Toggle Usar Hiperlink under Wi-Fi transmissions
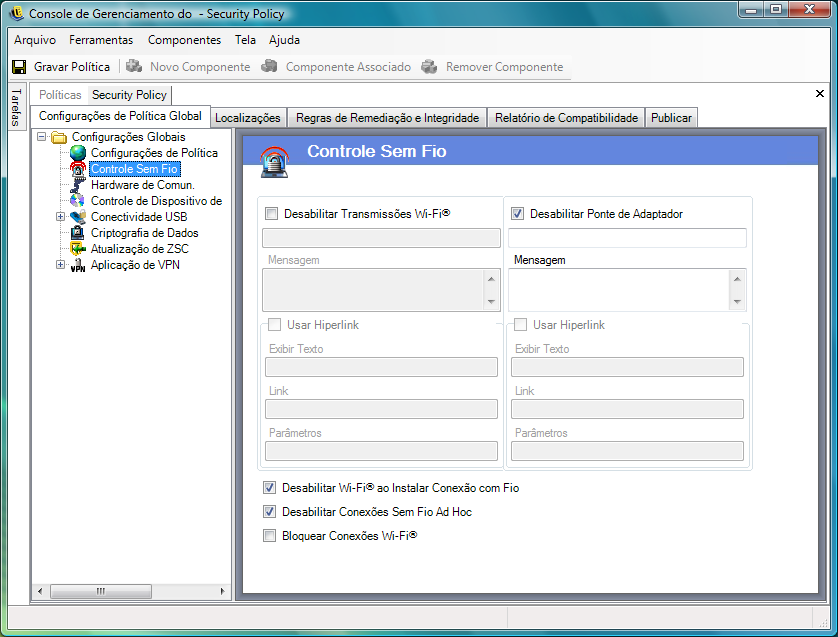This screenshot has height=637, width=838. click(274, 324)
